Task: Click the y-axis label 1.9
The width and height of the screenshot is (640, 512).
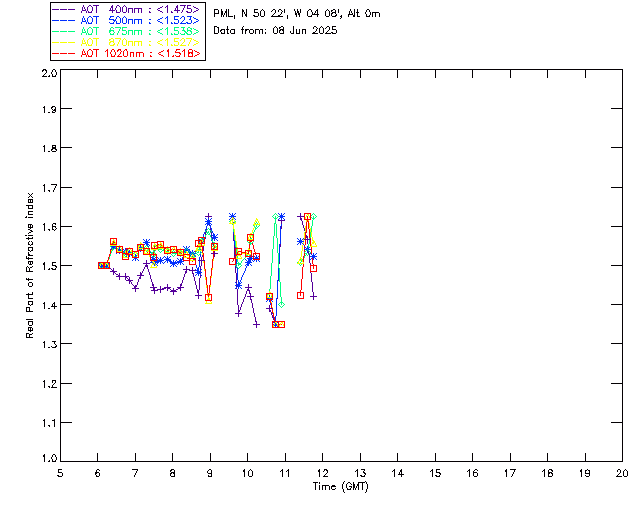Action: (49, 109)
